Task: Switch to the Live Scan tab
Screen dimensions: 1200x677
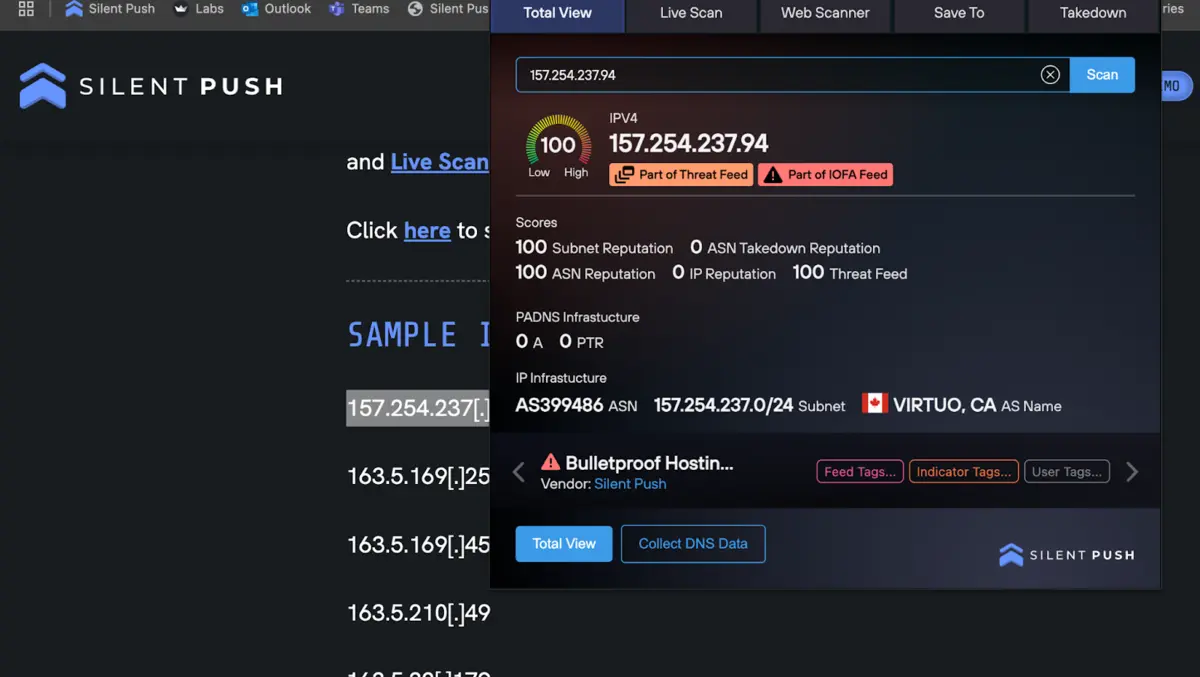Action: (691, 14)
